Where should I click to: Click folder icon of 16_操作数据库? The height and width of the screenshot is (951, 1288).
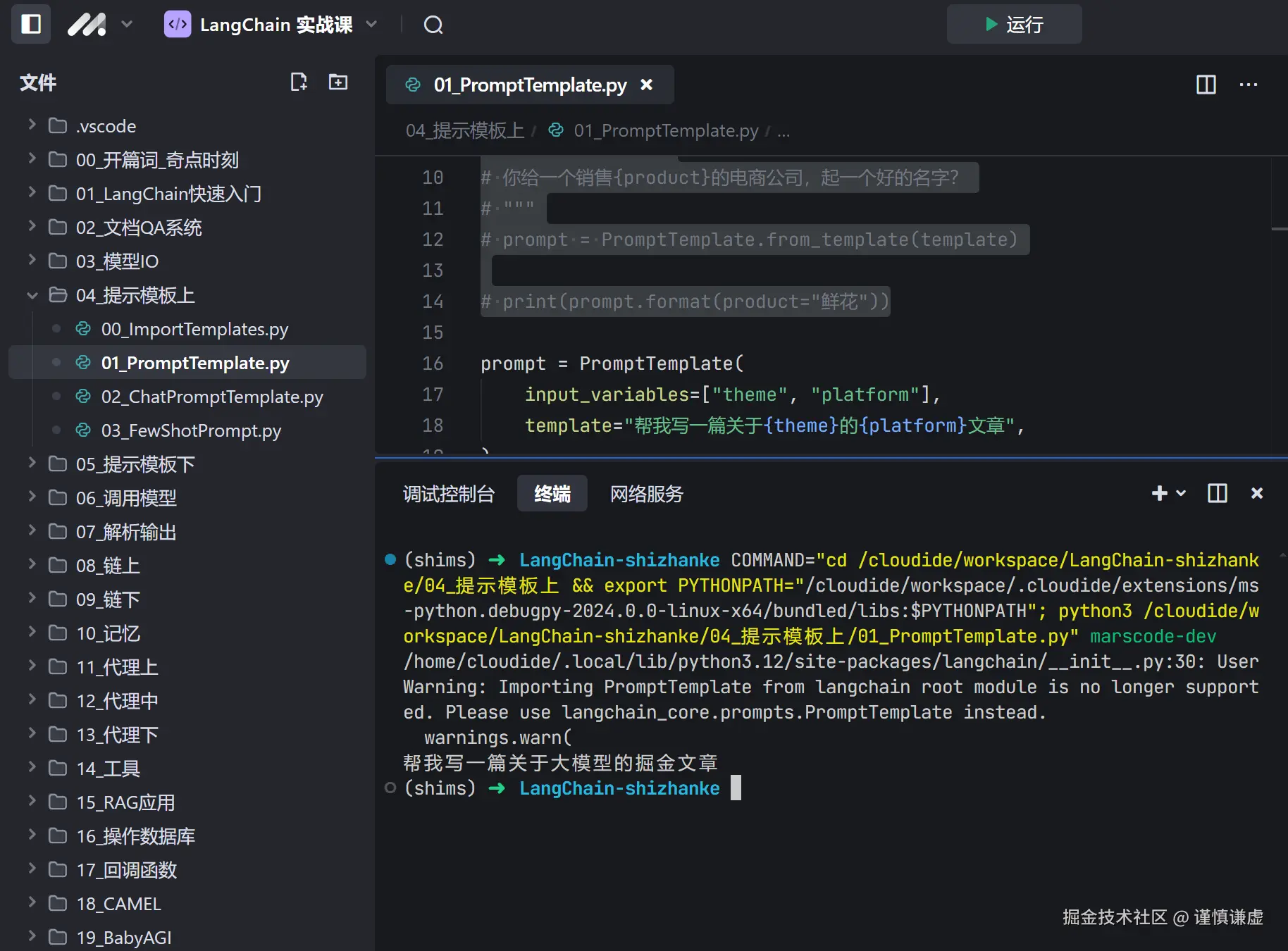(58, 836)
